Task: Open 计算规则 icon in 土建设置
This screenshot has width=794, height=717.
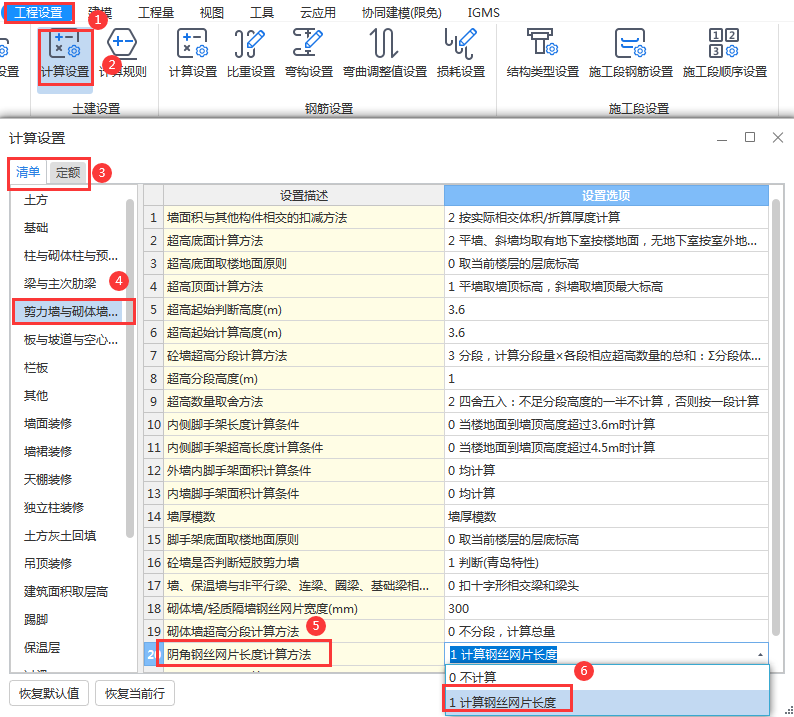Action: (123, 55)
